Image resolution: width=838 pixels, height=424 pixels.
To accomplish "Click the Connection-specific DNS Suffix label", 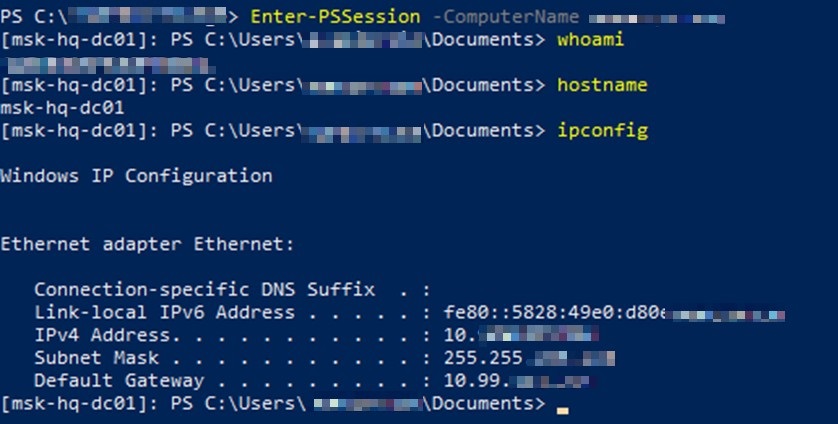I will click(205, 290).
